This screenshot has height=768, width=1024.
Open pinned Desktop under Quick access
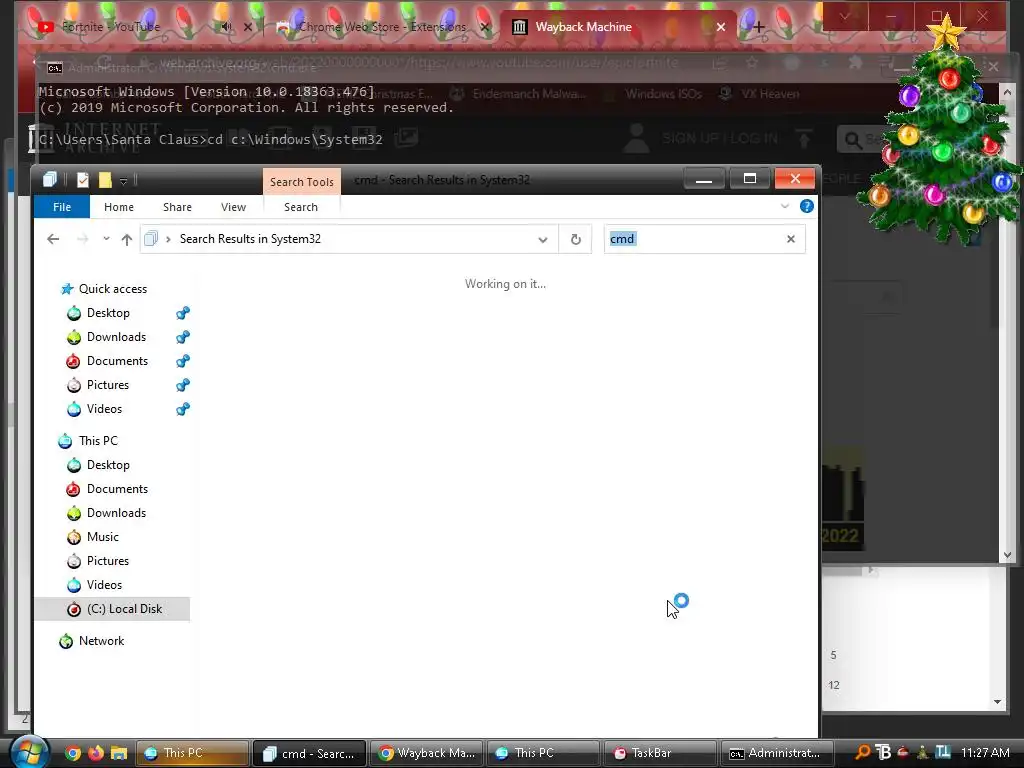click(108, 313)
